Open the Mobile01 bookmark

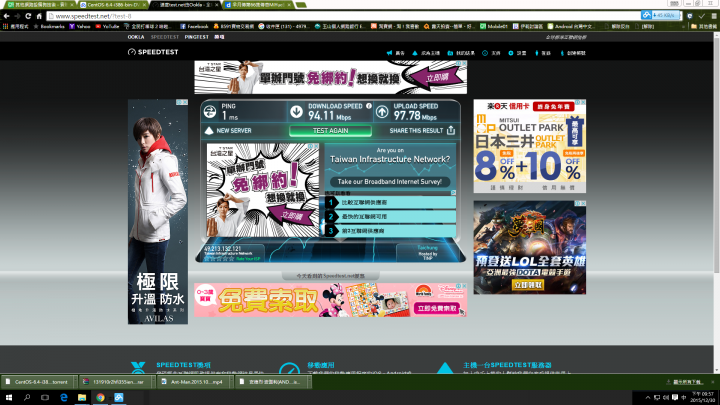(494, 27)
